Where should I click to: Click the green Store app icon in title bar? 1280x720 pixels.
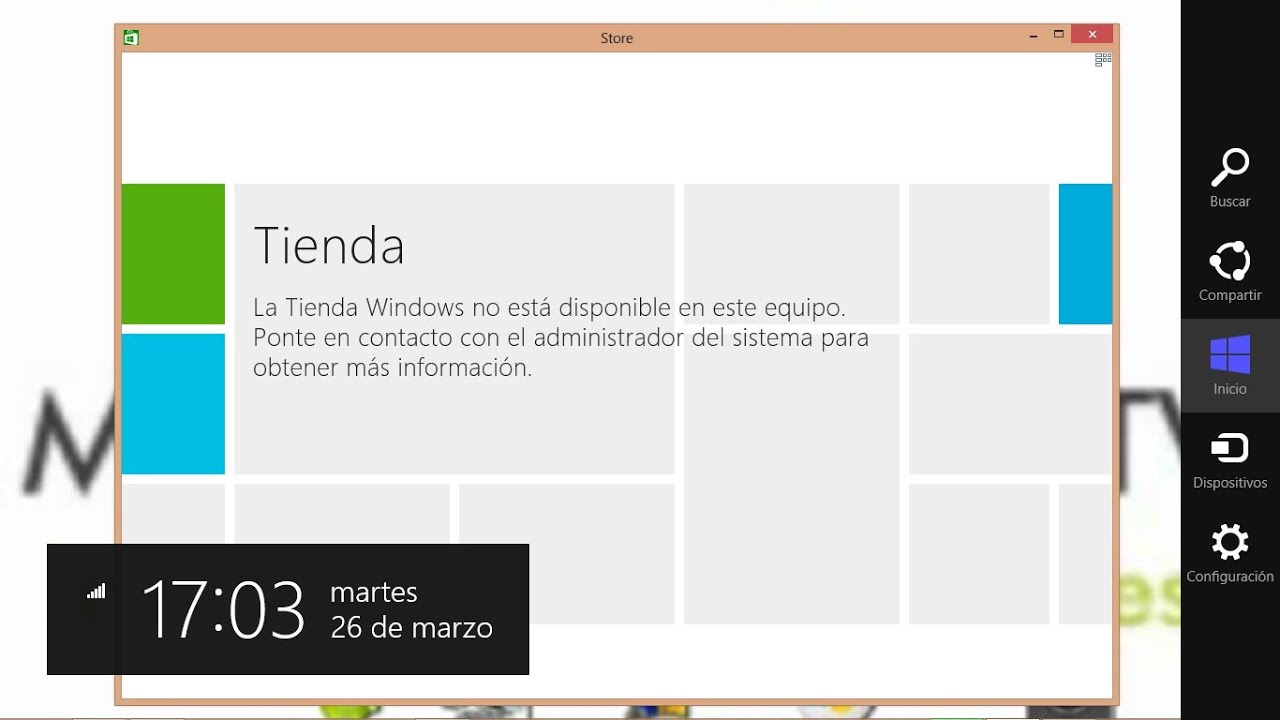(x=131, y=38)
